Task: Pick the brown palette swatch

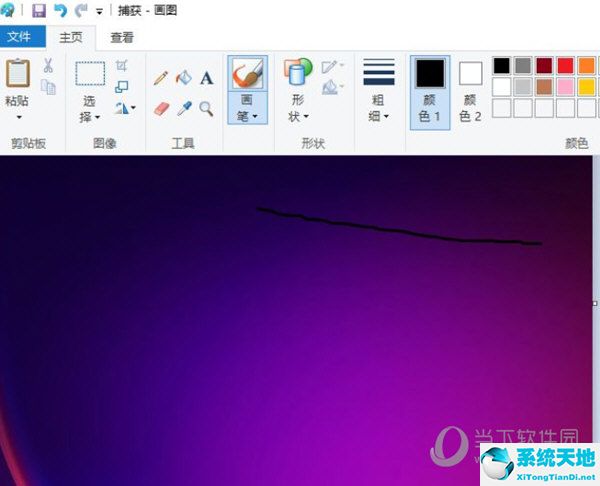Action: pos(544,87)
